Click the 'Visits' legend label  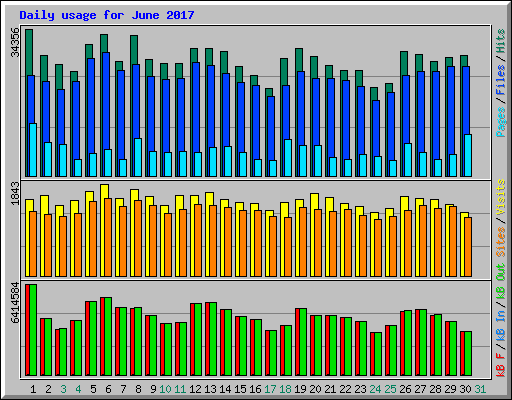coord(501,197)
